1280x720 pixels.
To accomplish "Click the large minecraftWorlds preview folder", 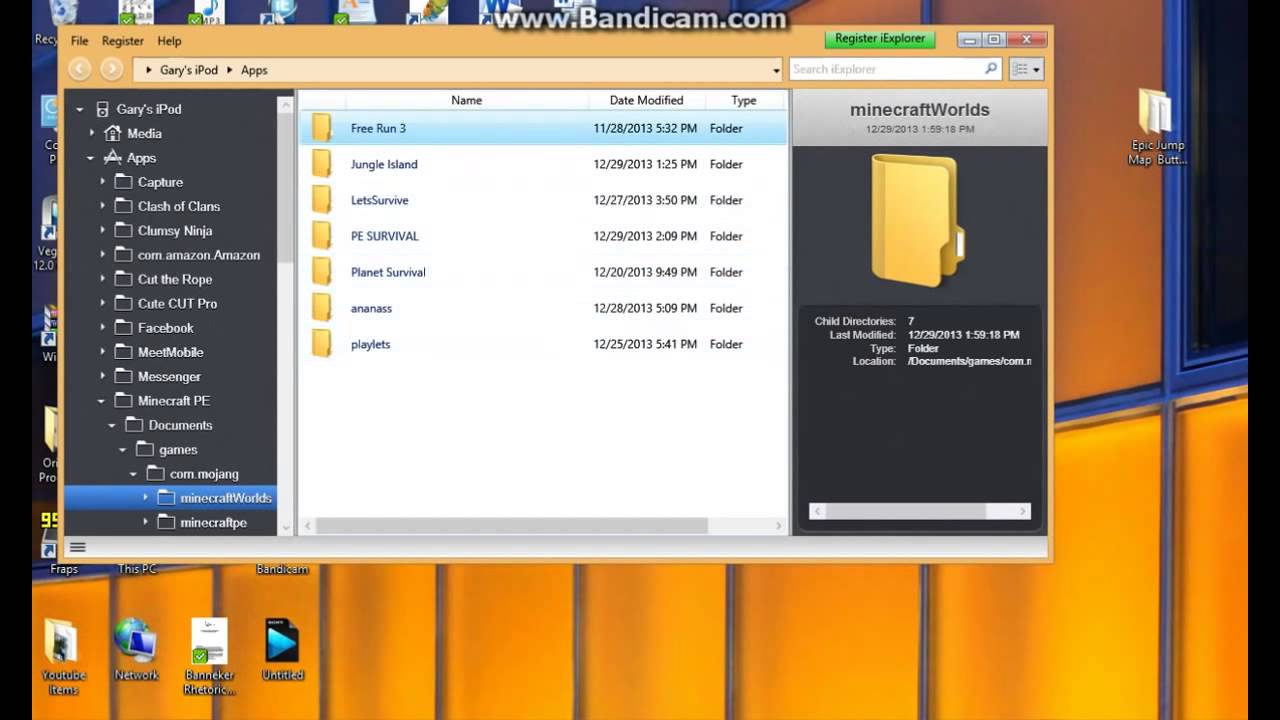I will click(x=918, y=221).
